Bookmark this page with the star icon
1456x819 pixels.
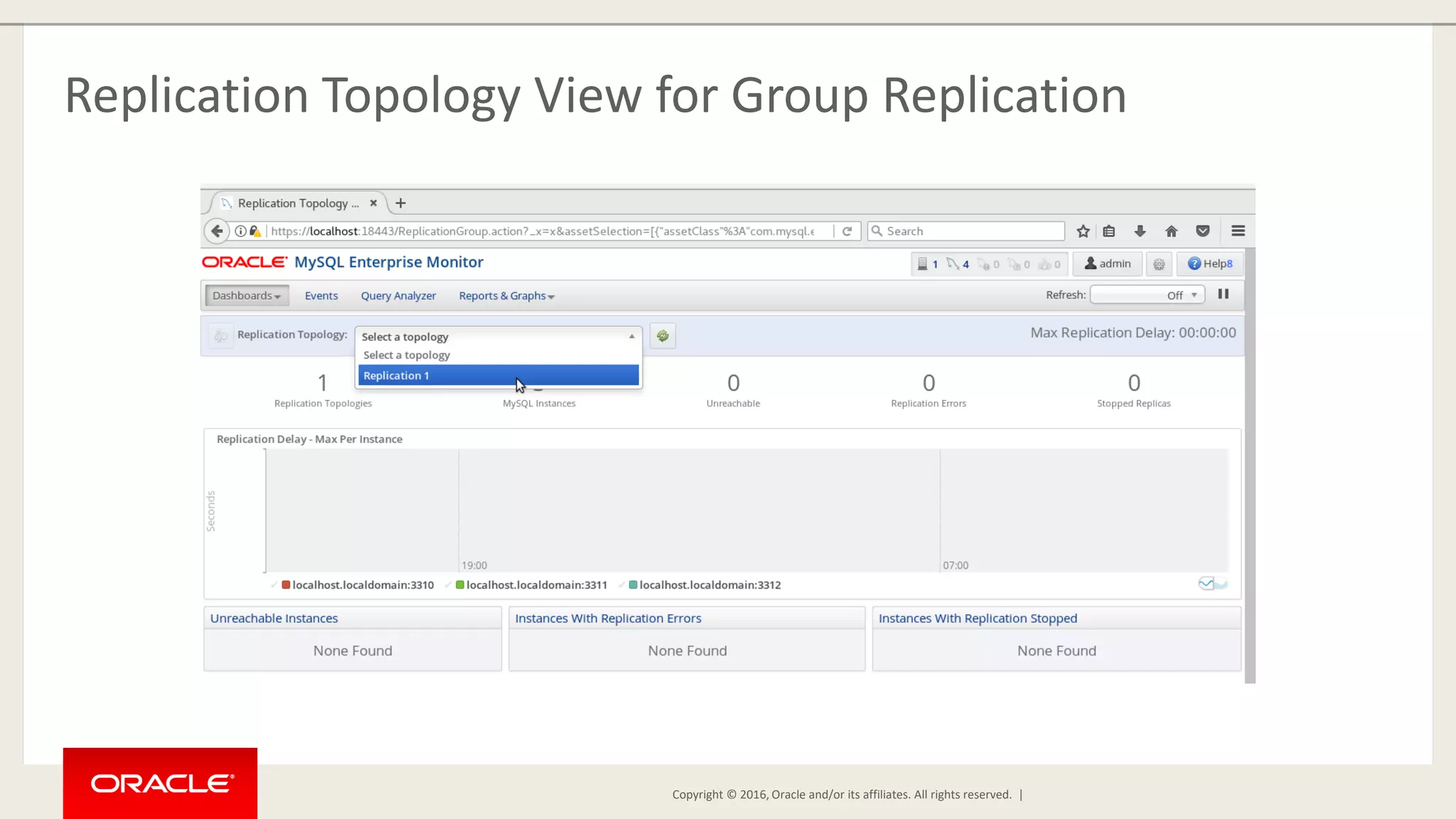click(1083, 231)
